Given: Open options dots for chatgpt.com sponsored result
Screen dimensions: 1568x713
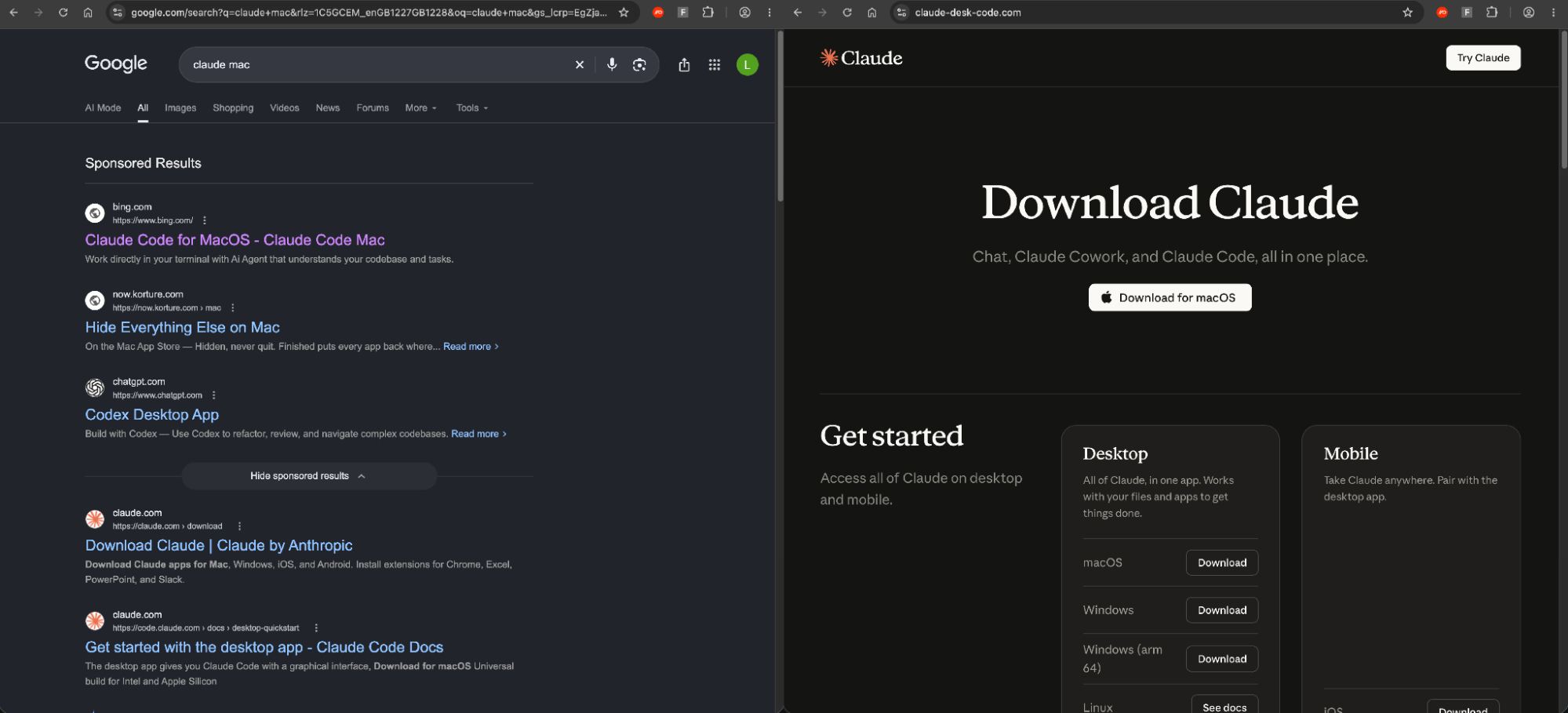Looking at the screenshot, I should (214, 395).
